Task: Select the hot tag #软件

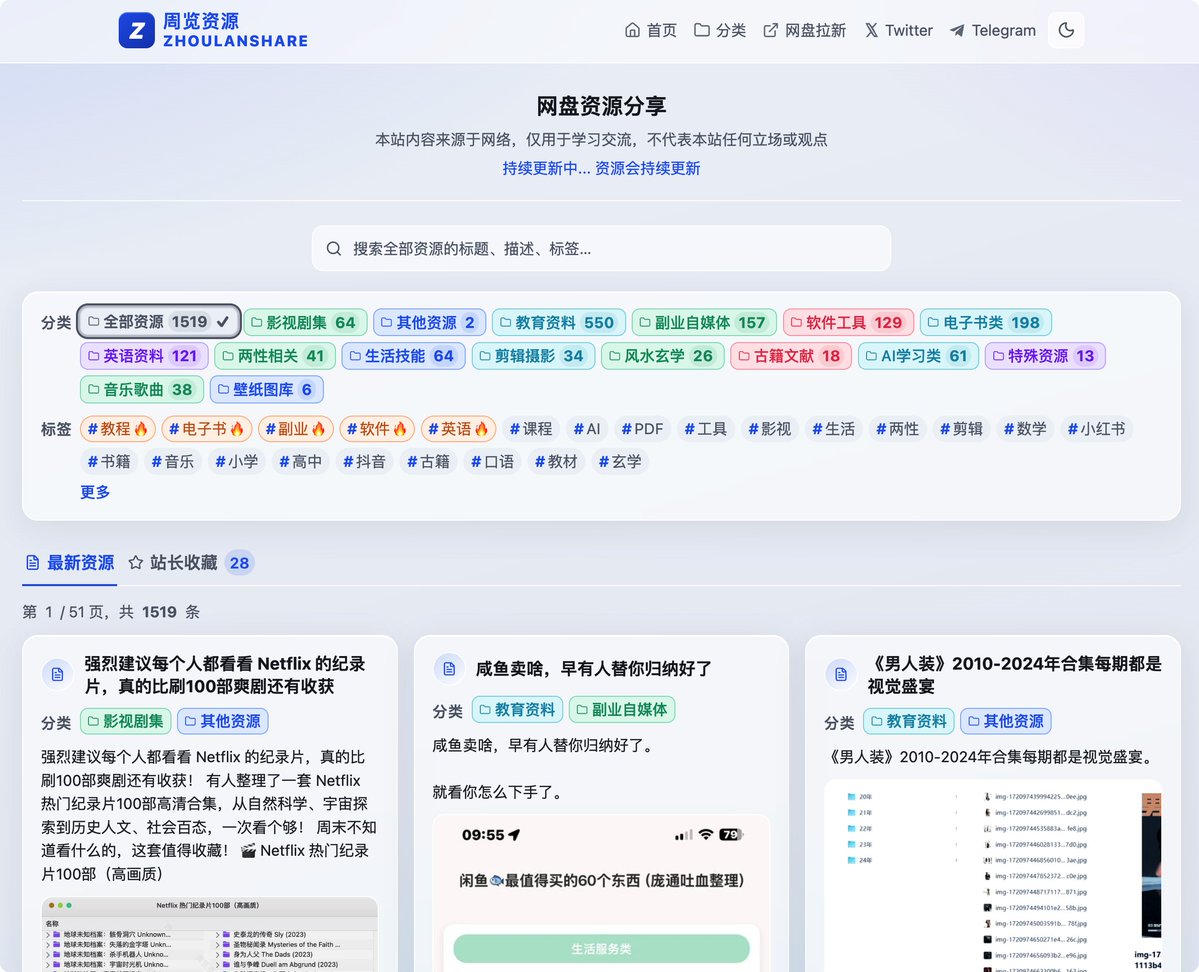Action: click(377, 429)
